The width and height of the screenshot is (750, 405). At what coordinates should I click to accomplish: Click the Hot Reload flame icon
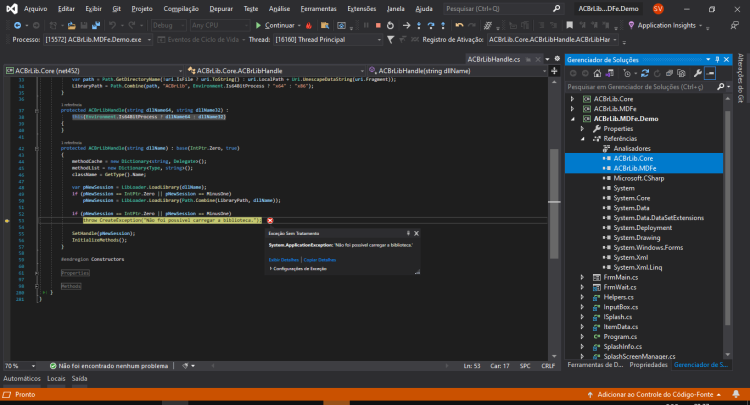click(309, 25)
